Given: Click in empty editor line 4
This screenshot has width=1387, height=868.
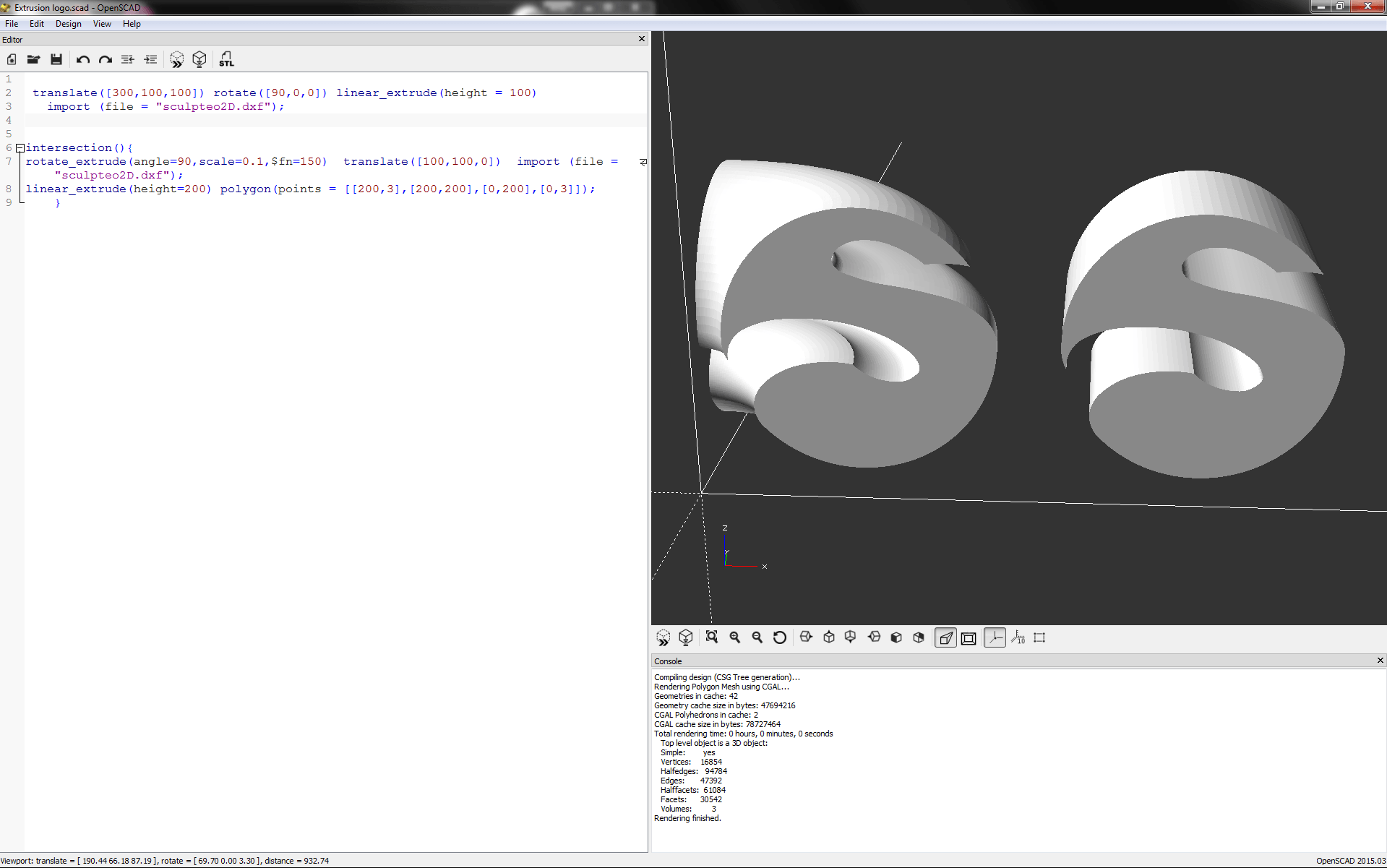Looking at the screenshot, I should pos(336,120).
